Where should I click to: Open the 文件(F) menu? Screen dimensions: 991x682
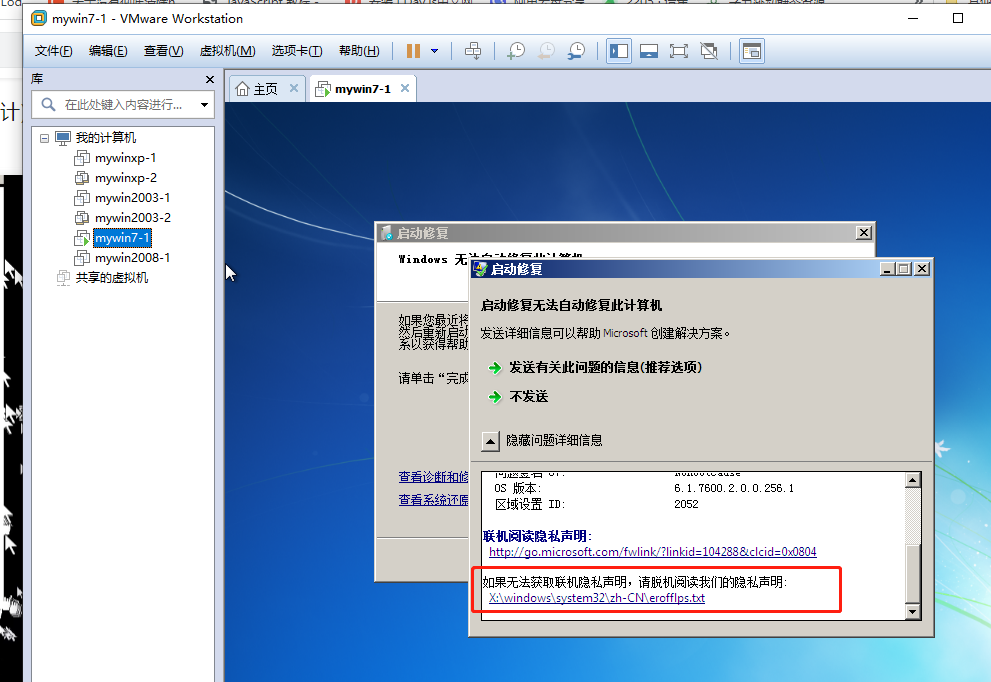[x=53, y=51]
